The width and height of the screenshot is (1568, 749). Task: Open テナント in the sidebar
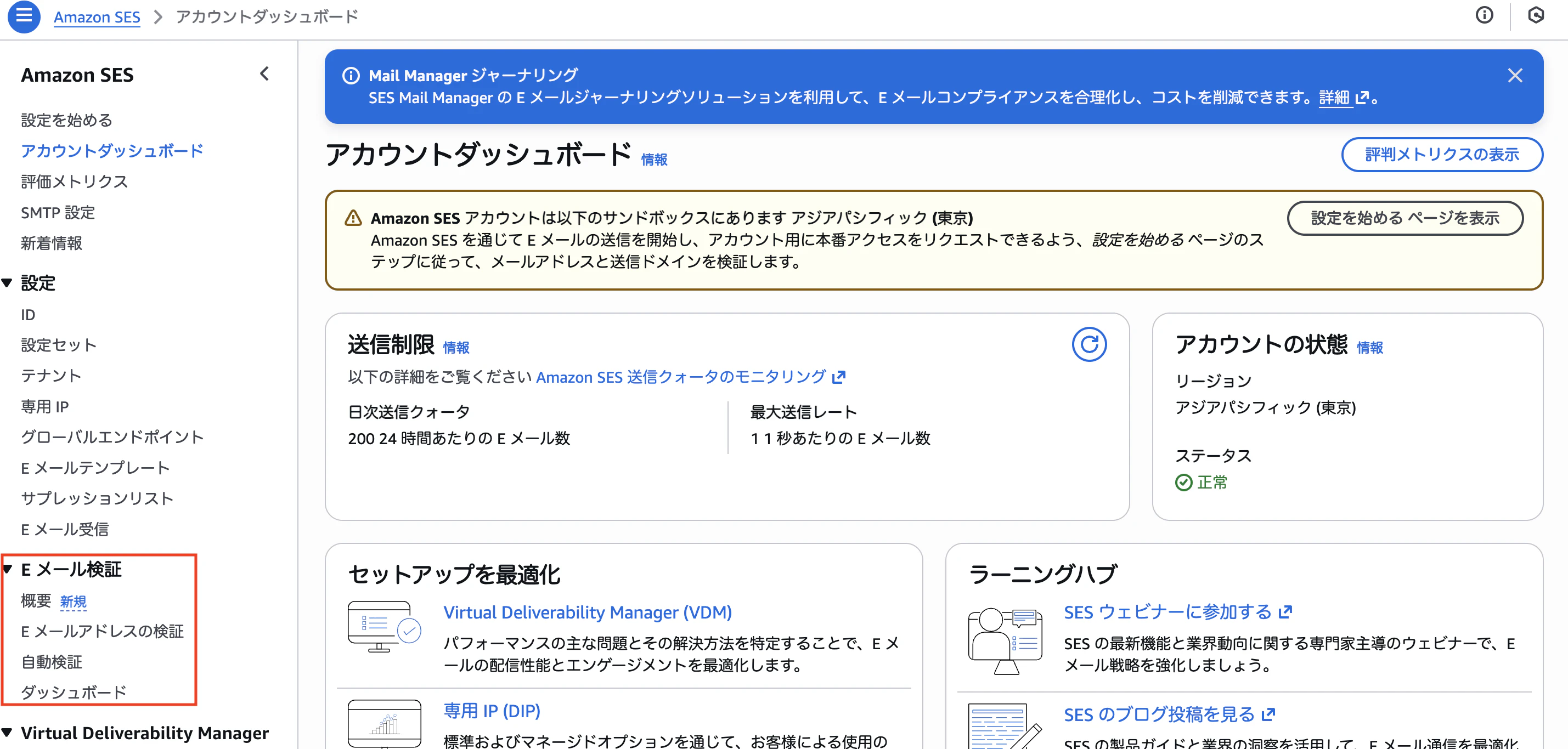coord(51,376)
